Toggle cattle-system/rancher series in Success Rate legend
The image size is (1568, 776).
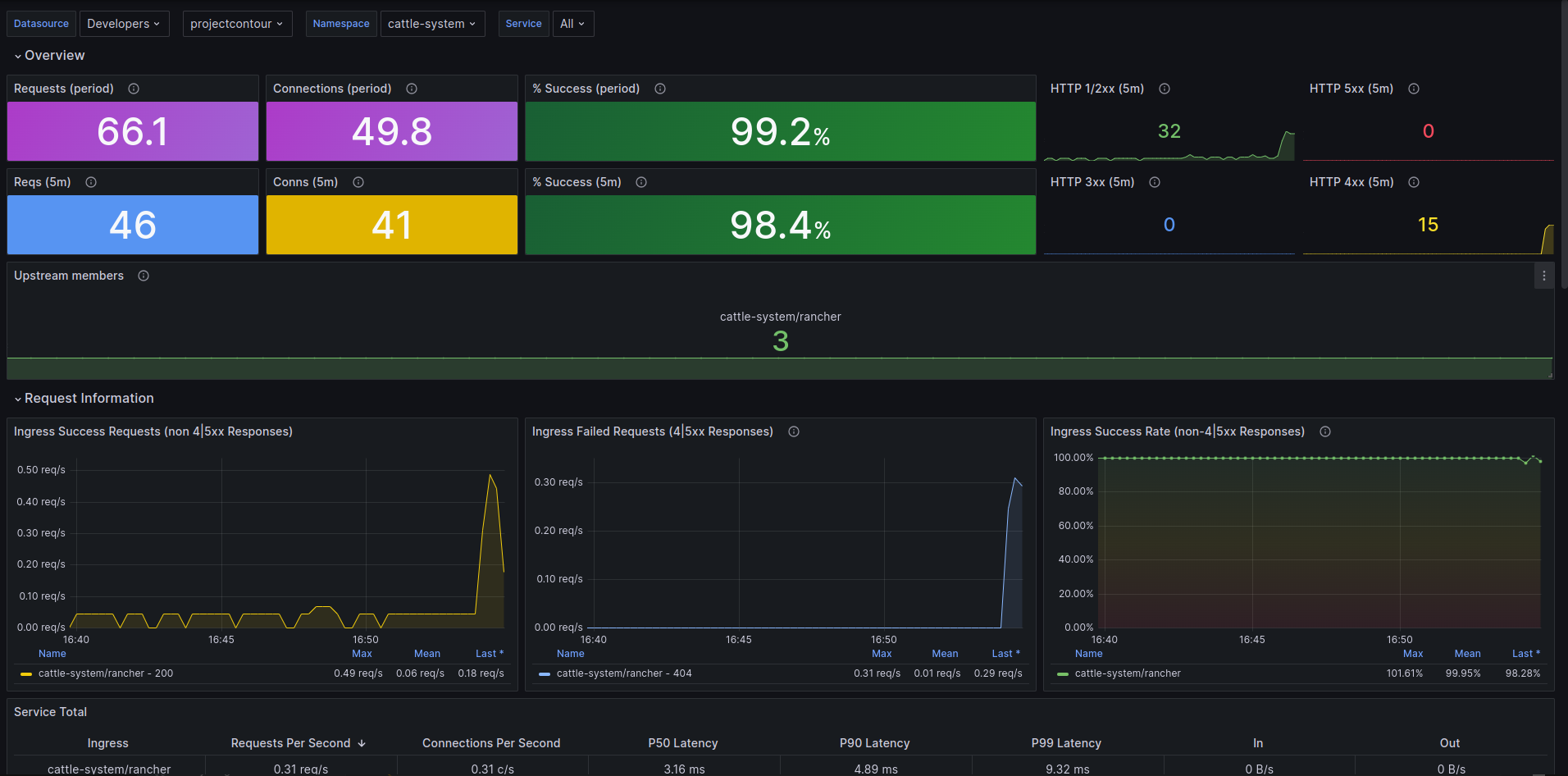(1128, 673)
